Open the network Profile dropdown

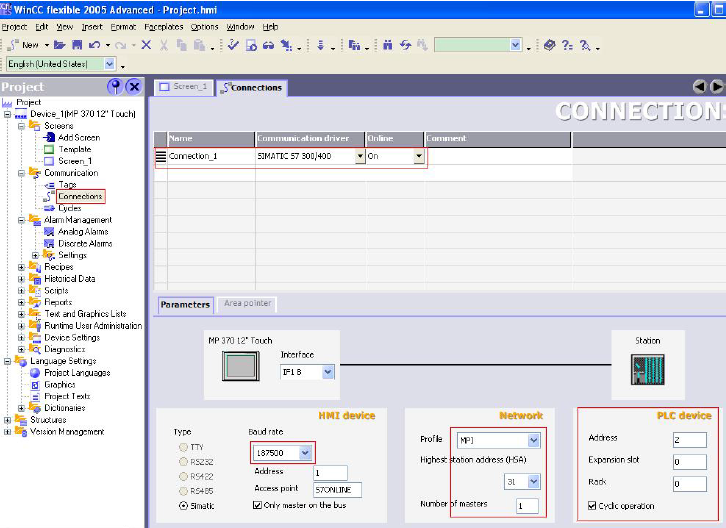(533, 440)
